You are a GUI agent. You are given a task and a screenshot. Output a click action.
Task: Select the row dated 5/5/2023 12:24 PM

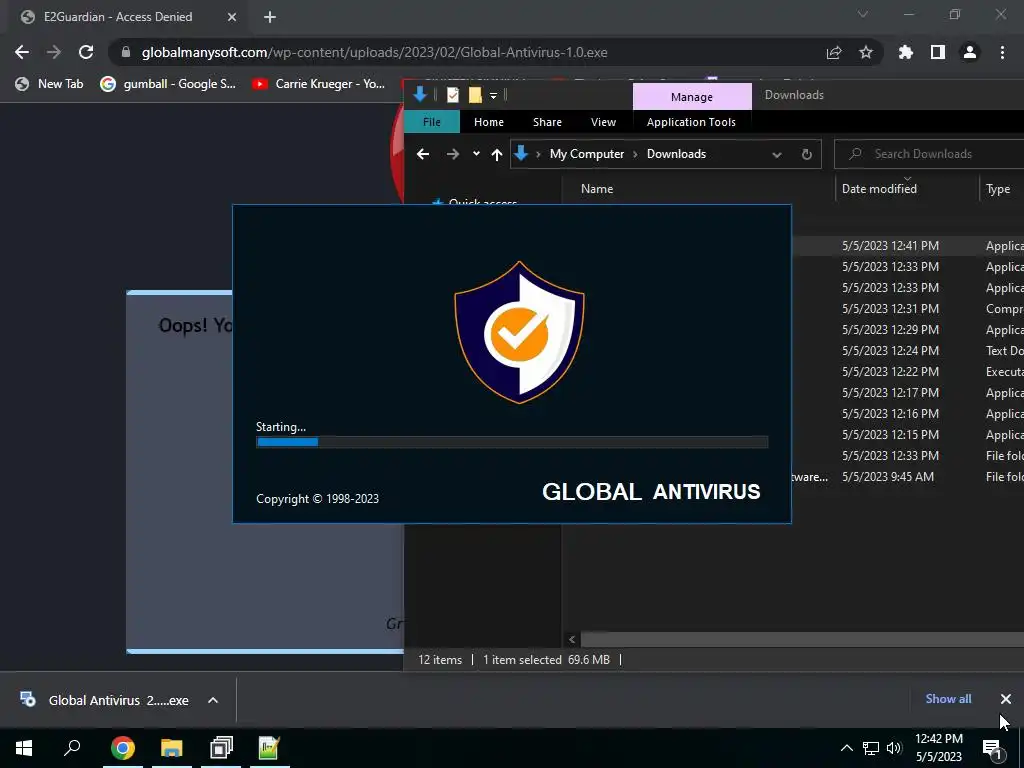pos(908,351)
